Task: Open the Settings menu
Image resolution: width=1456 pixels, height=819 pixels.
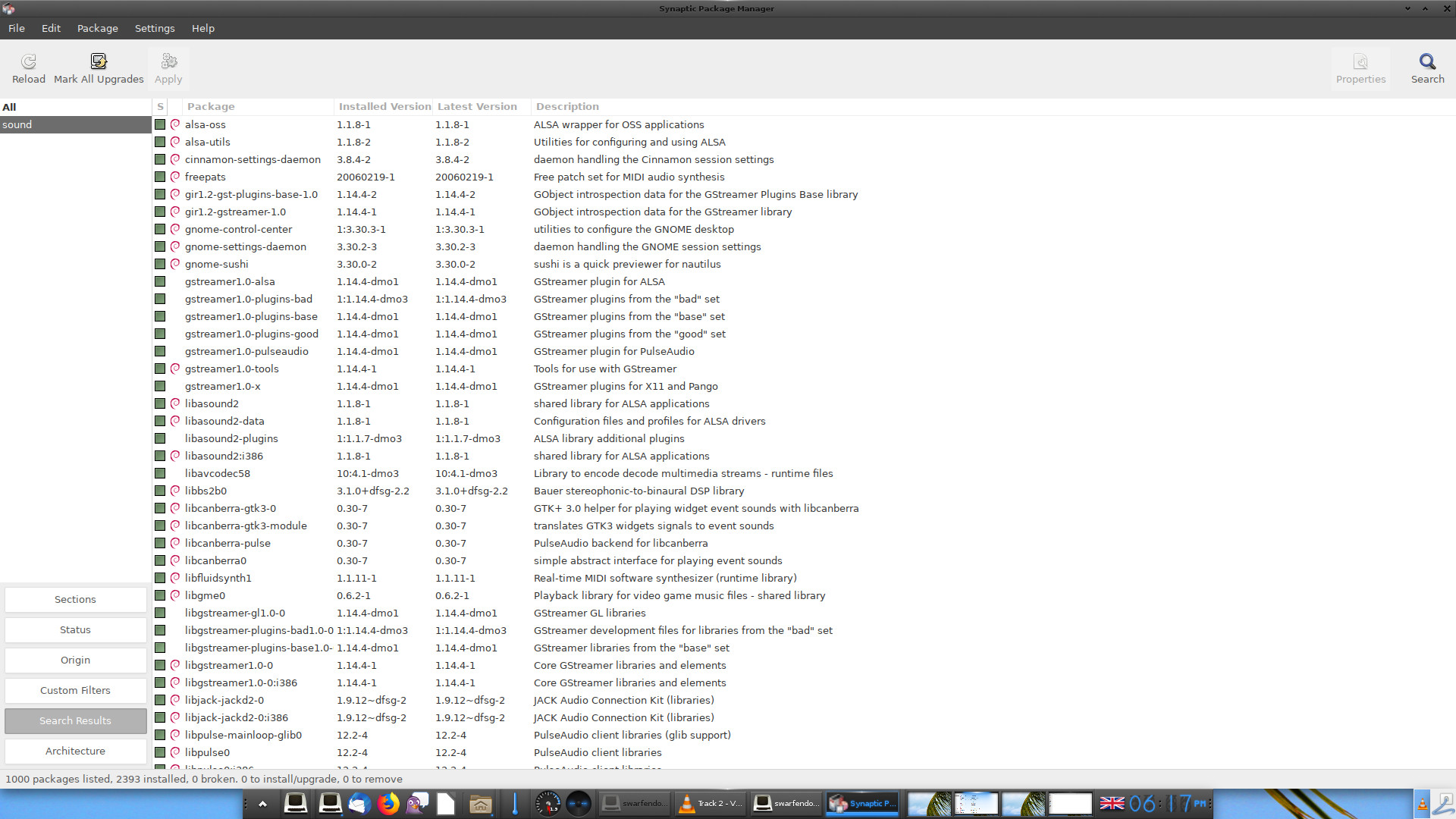Action: click(154, 28)
